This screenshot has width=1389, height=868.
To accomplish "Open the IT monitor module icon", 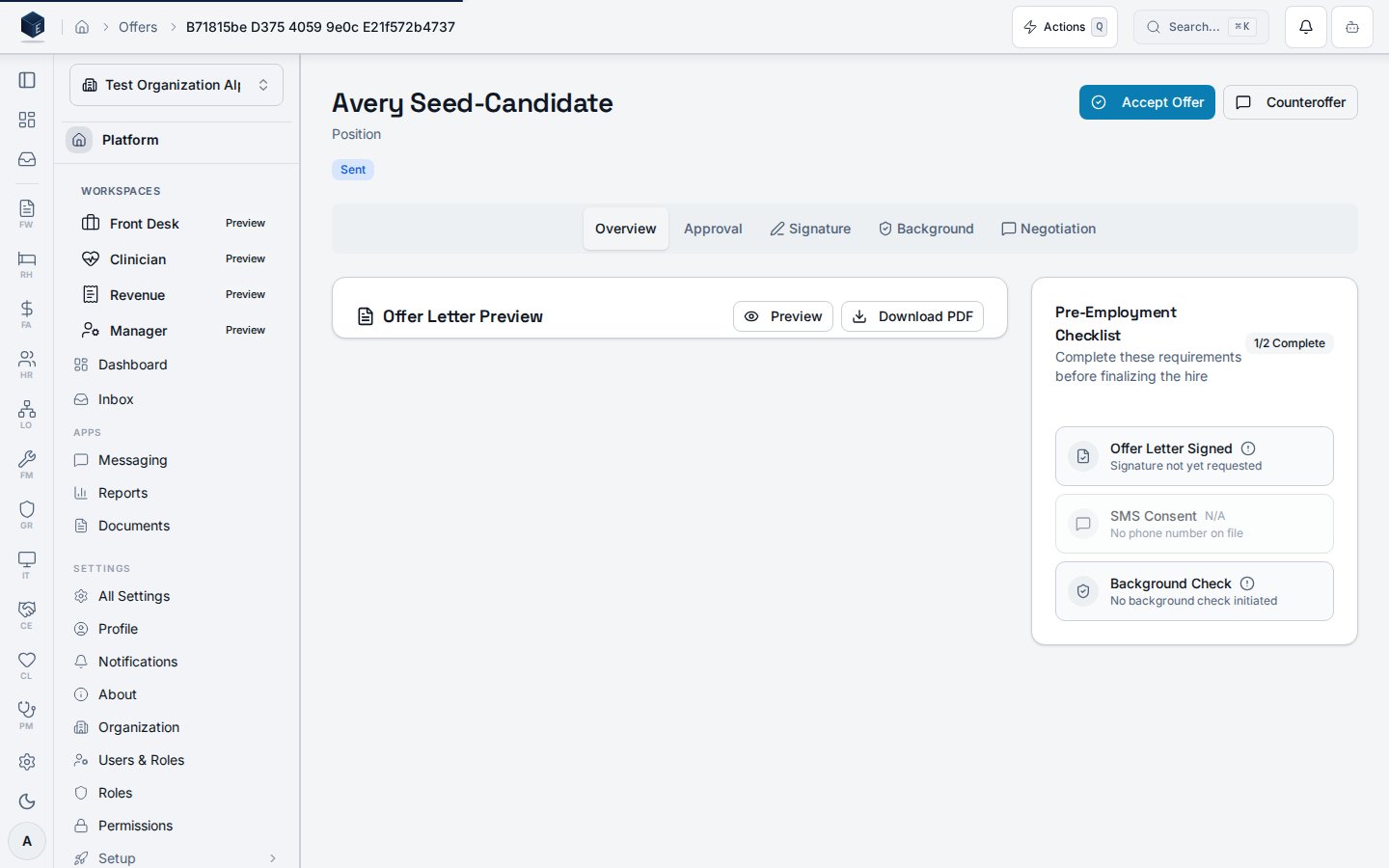I will (27, 564).
